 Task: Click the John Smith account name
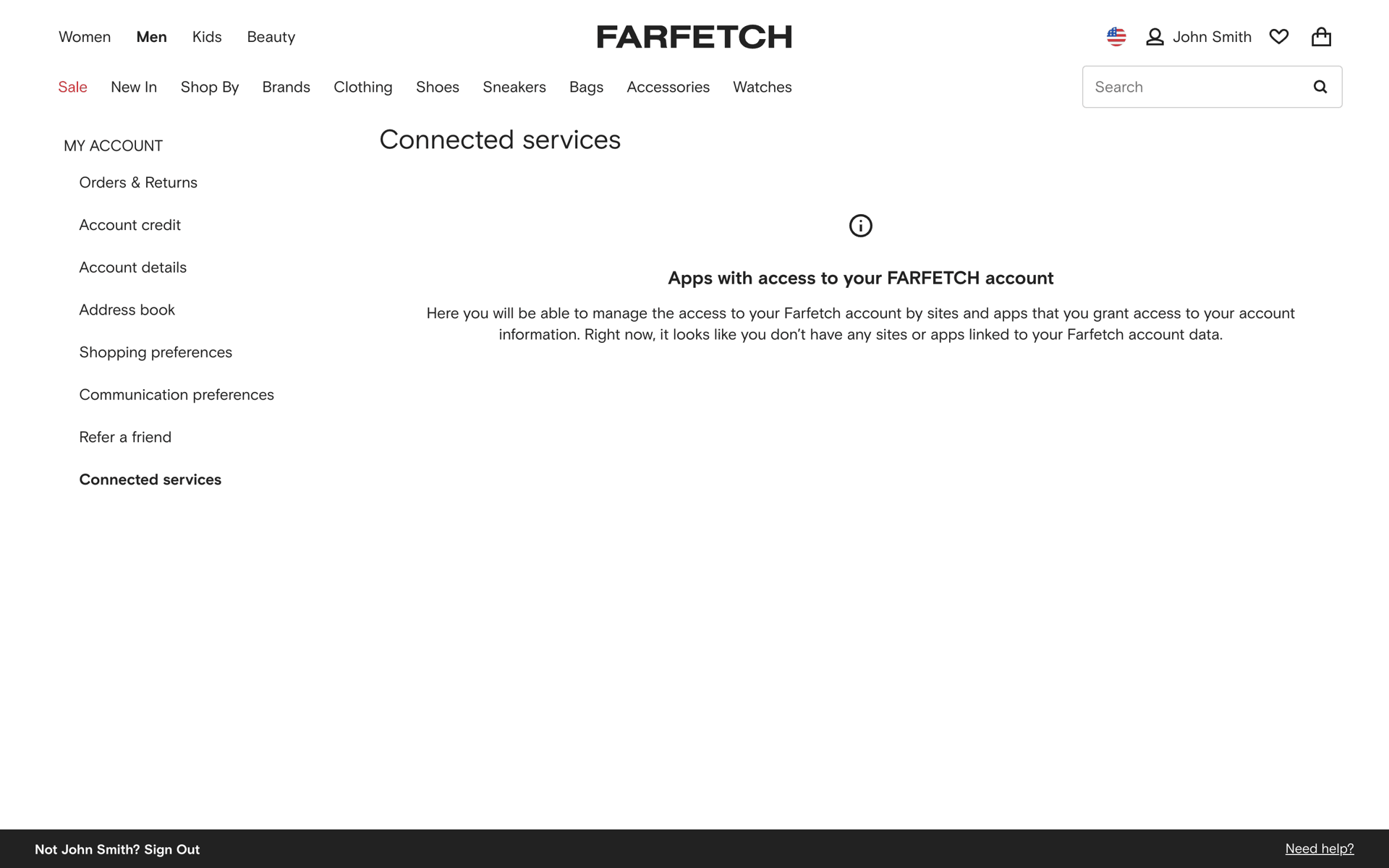point(1212,37)
